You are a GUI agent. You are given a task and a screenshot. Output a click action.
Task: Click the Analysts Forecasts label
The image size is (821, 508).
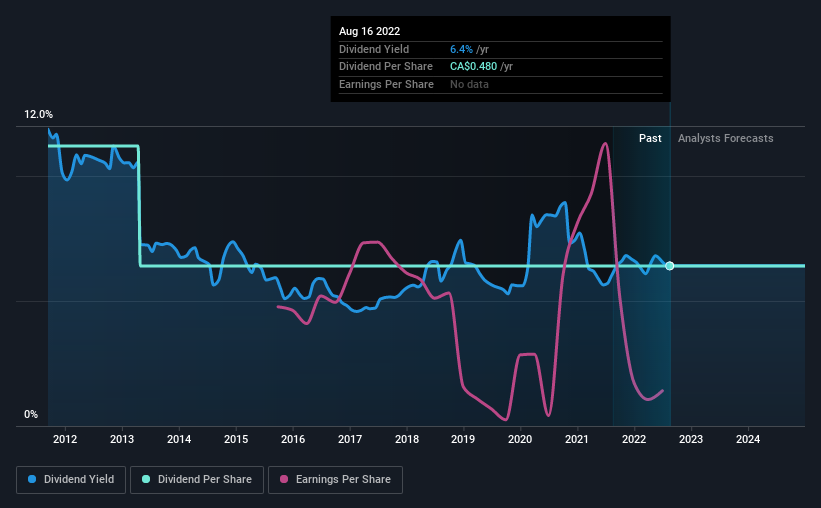tap(726, 138)
